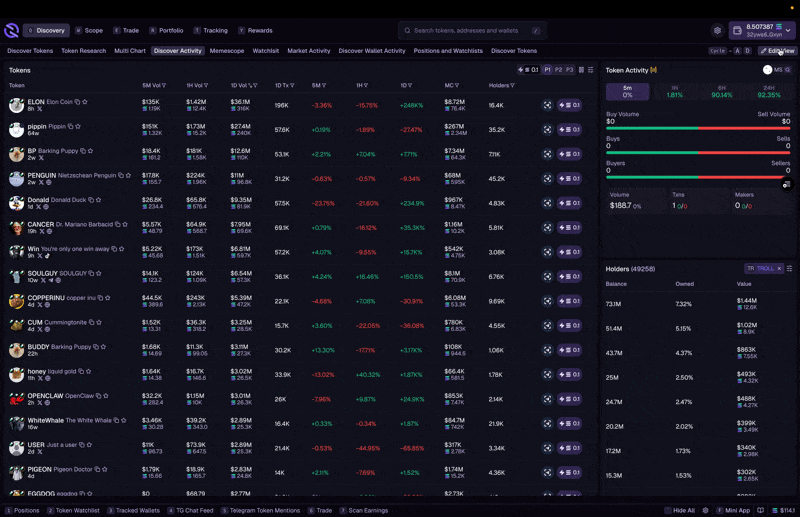Expand the wallet dropdown chevron

click(788, 31)
